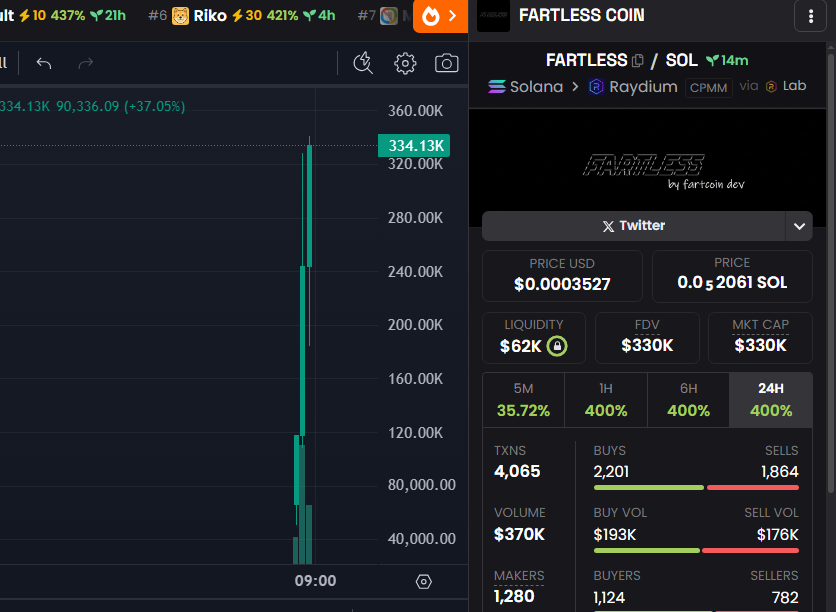
Task: Click the MKT CAP $330K box
Action: point(760,338)
